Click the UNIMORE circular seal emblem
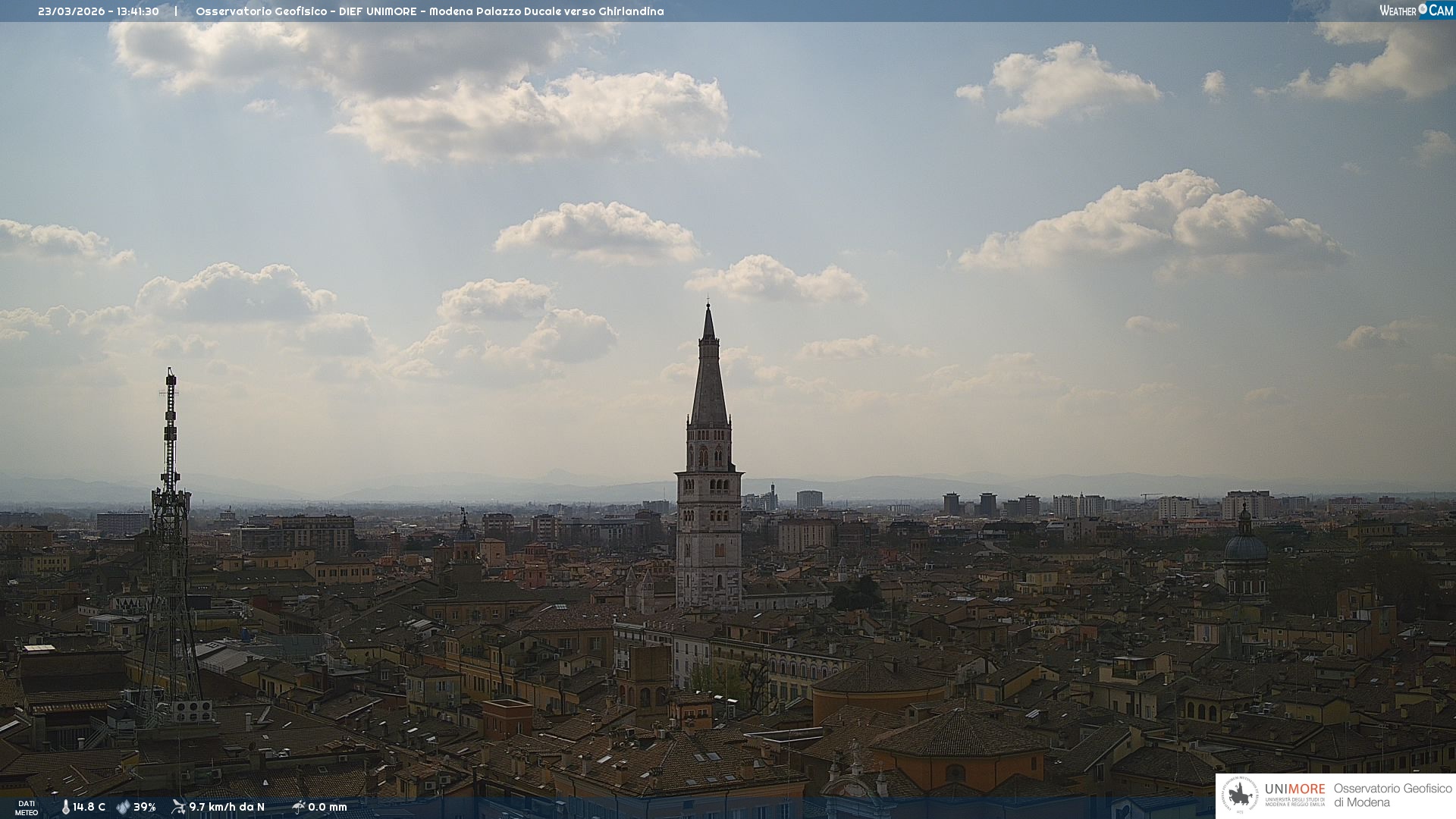 [x=1240, y=795]
